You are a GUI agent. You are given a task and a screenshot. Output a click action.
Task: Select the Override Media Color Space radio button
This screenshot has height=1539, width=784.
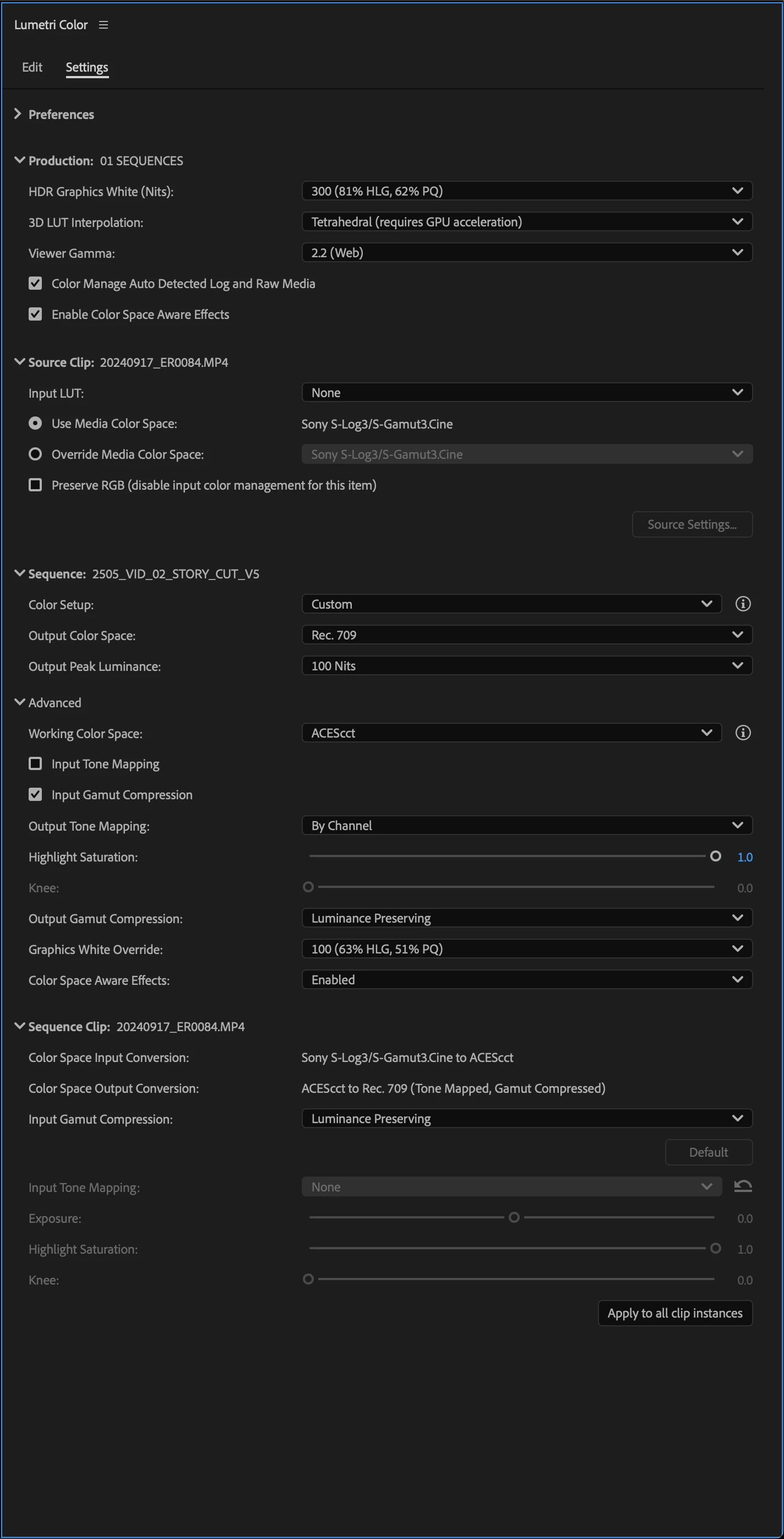pyautogui.click(x=36, y=454)
